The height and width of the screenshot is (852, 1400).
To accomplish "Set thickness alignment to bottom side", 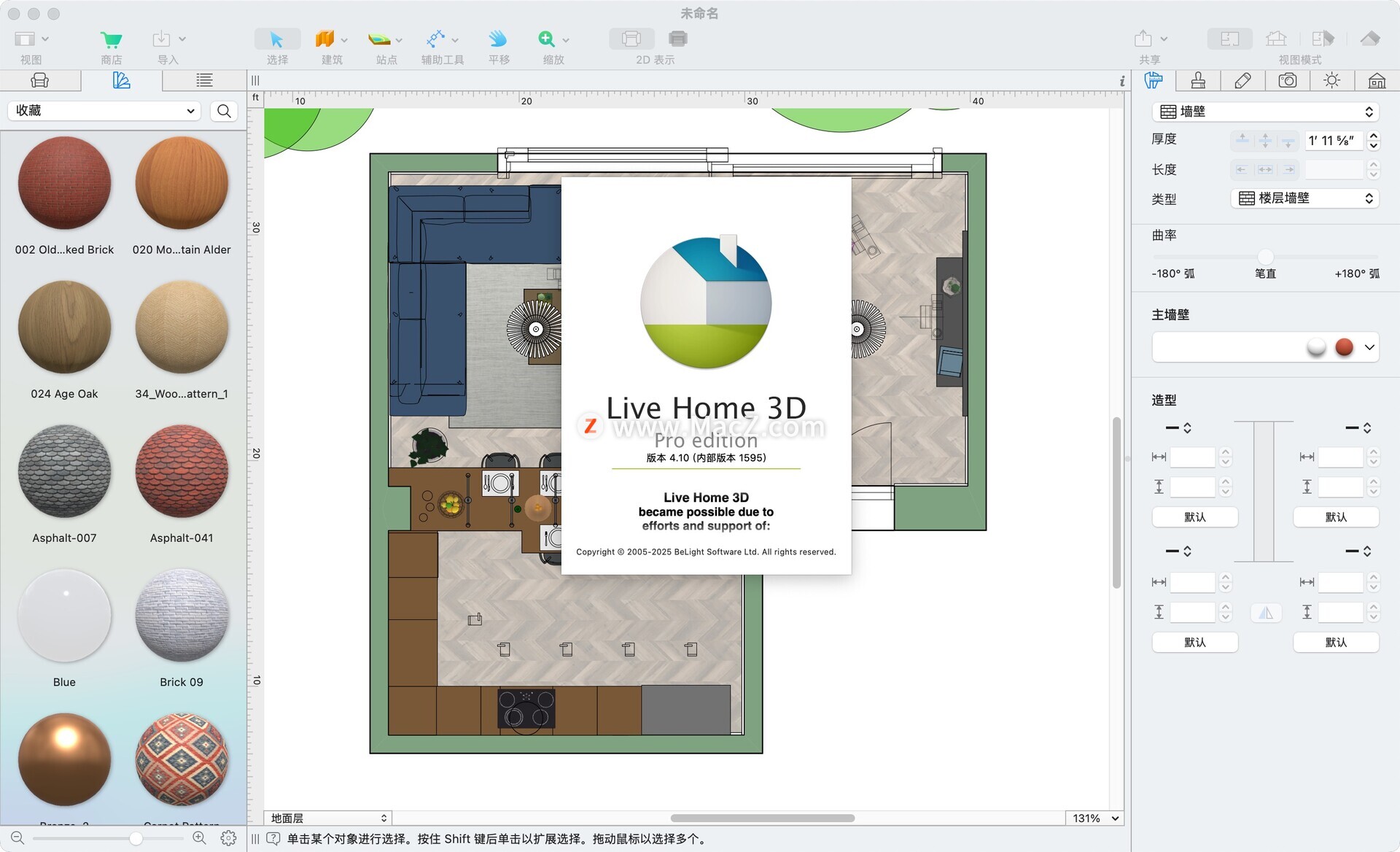I will (x=1288, y=140).
